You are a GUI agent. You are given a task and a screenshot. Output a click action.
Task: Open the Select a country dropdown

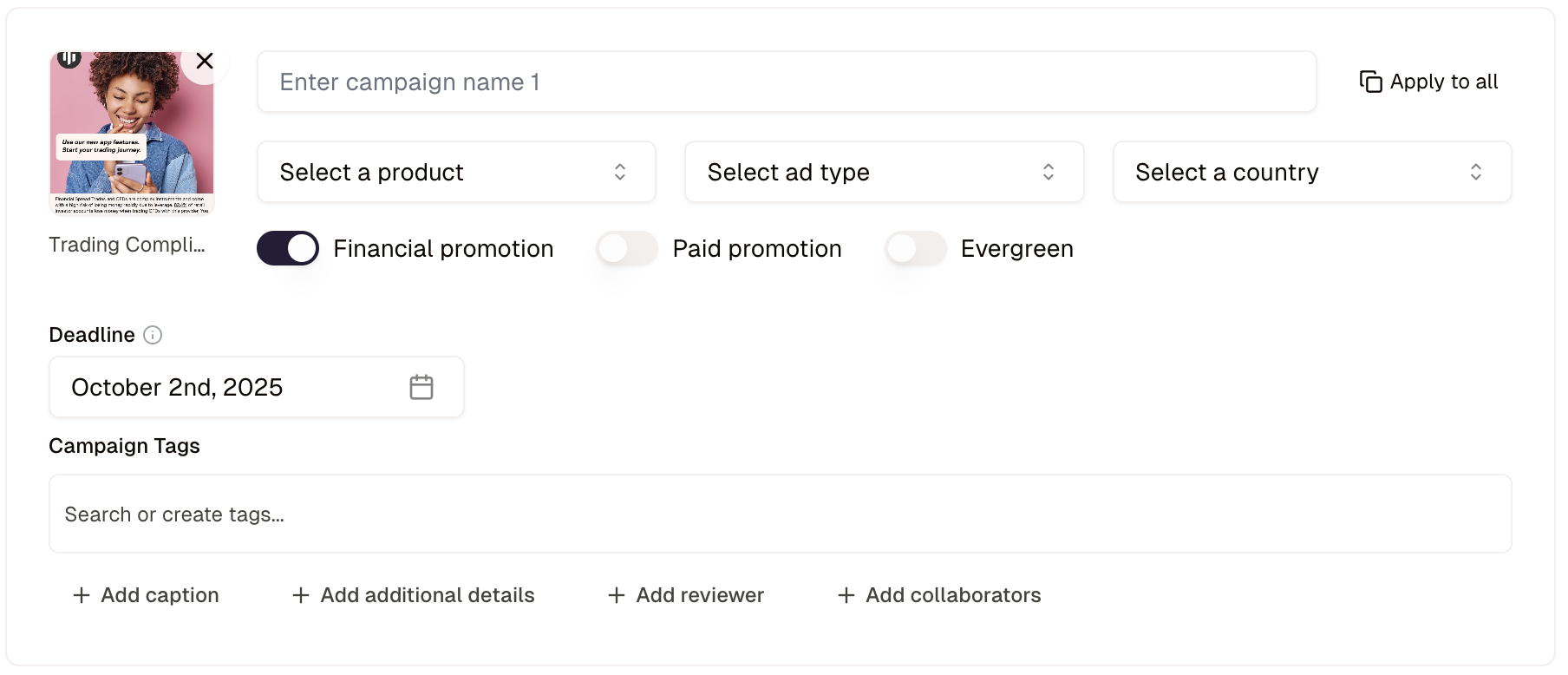pyautogui.click(x=1311, y=172)
